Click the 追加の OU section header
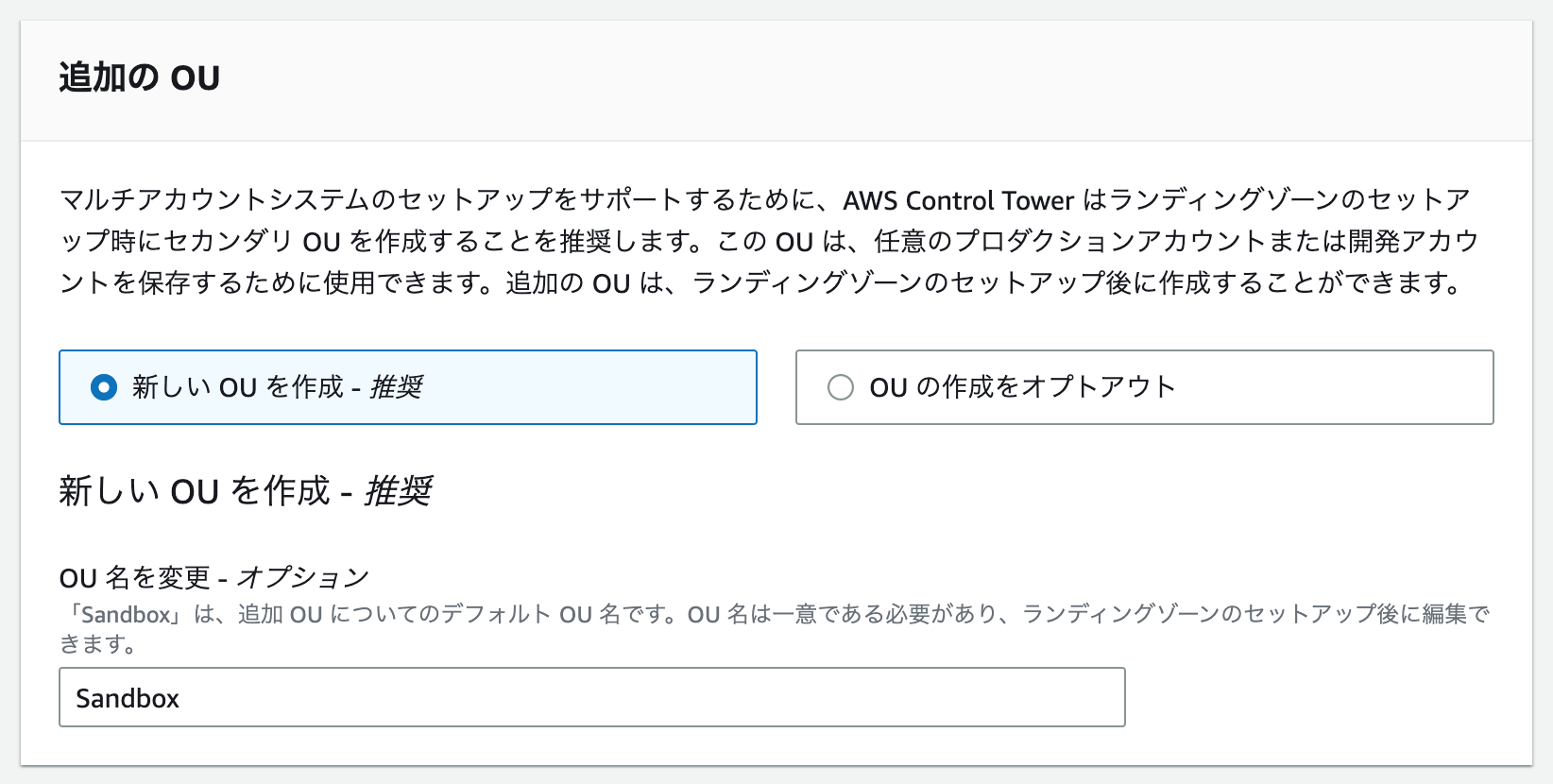This screenshot has height=784, width=1553. click(138, 77)
